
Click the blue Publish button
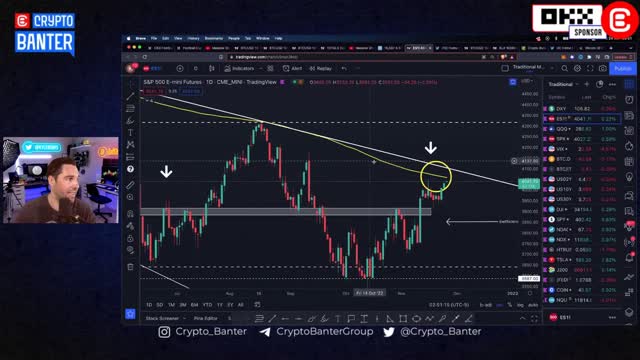[x=622, y=69]
